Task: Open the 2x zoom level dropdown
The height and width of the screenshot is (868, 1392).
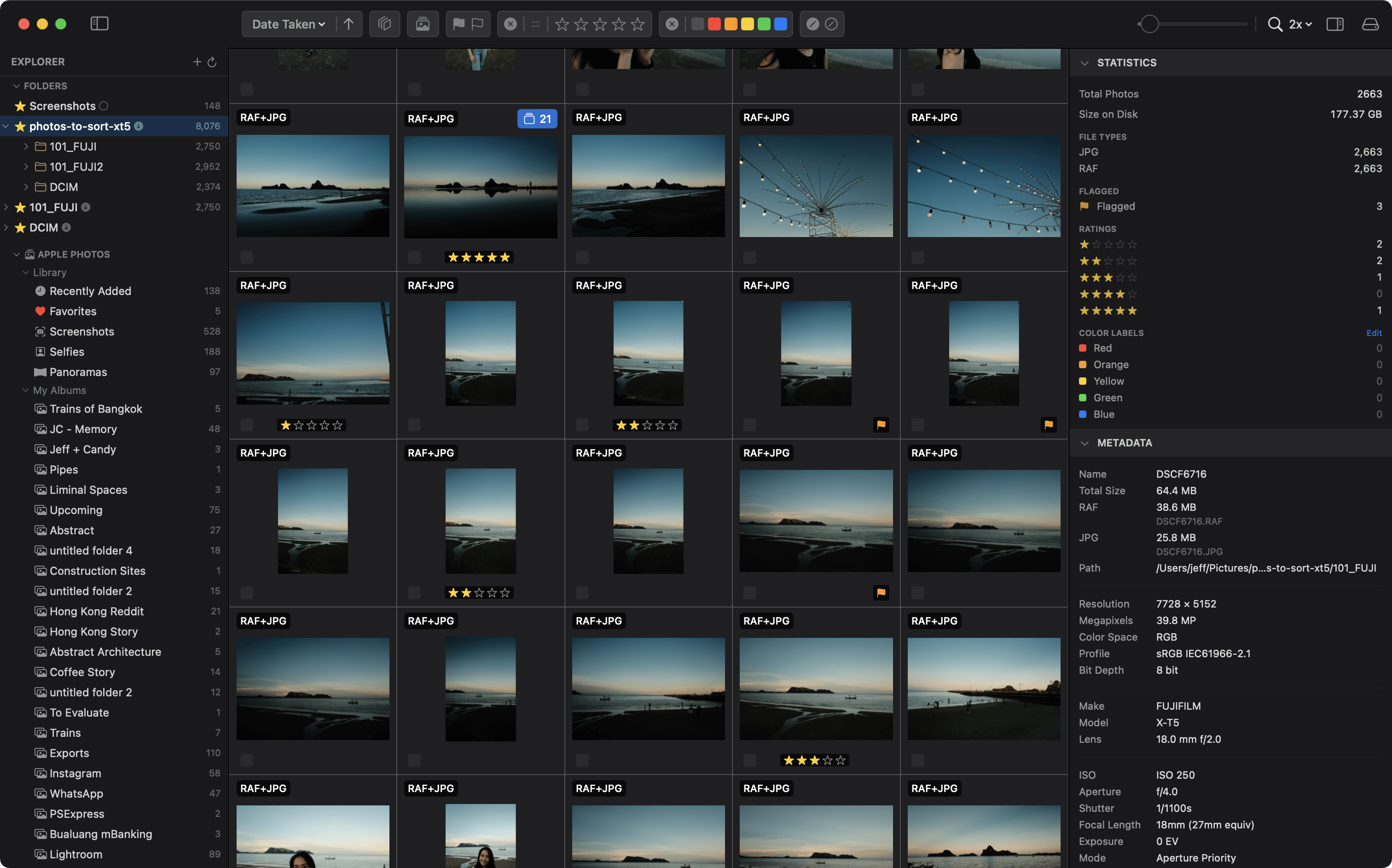Action: tap(1300, 23)
